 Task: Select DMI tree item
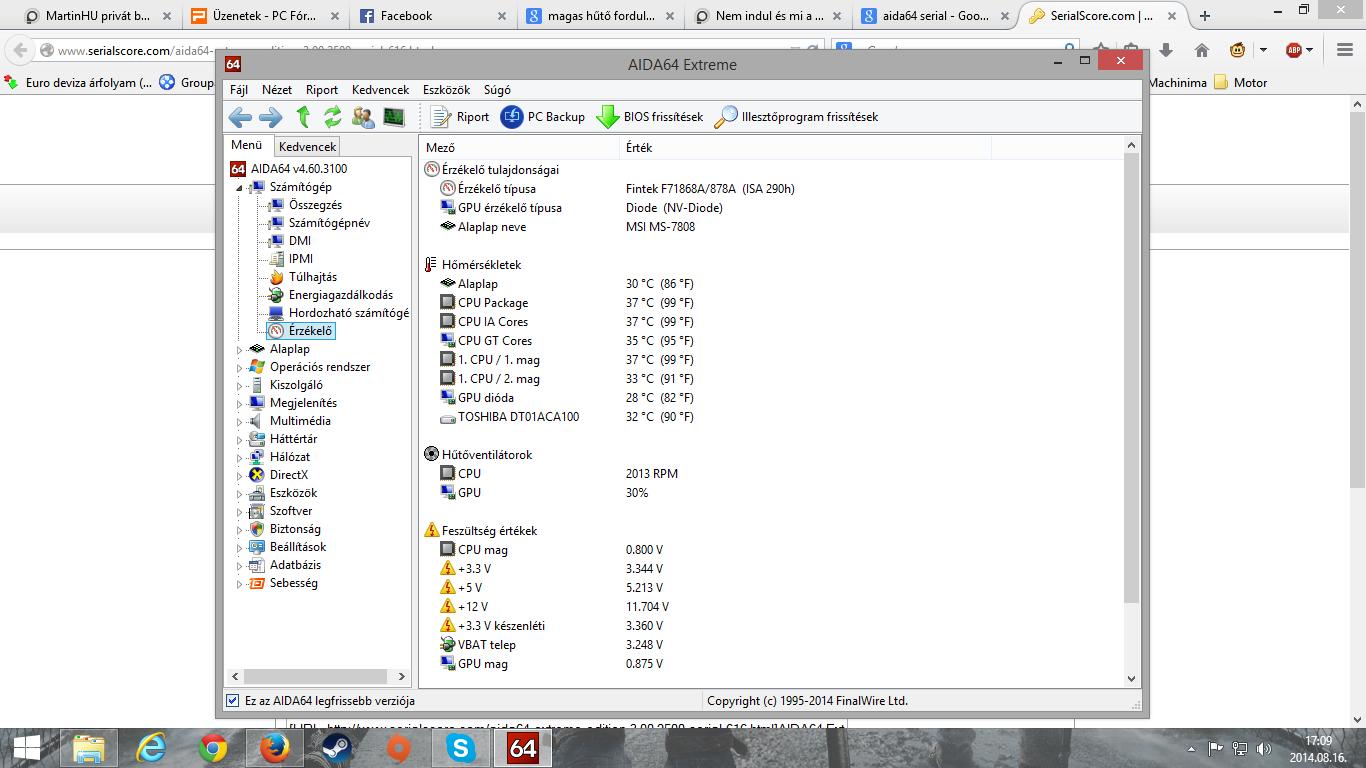pyautogui.click(x=300, y=241)
